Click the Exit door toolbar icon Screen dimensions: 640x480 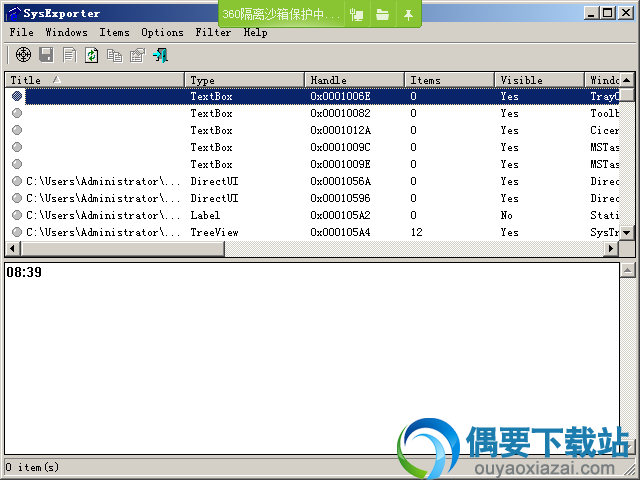[x=160, y=55]
